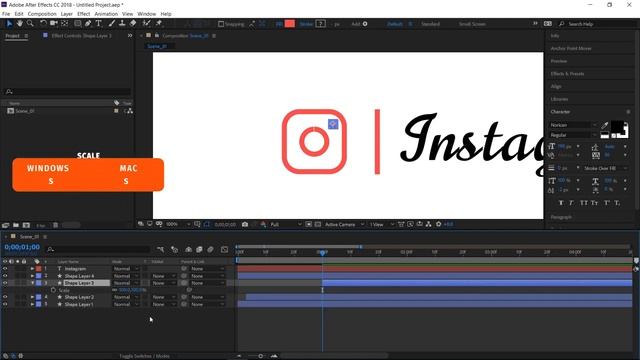Toggle the Snapping checkbox
Image resolution: width=640 pixels, height=360 pixels.
[221, 24]
